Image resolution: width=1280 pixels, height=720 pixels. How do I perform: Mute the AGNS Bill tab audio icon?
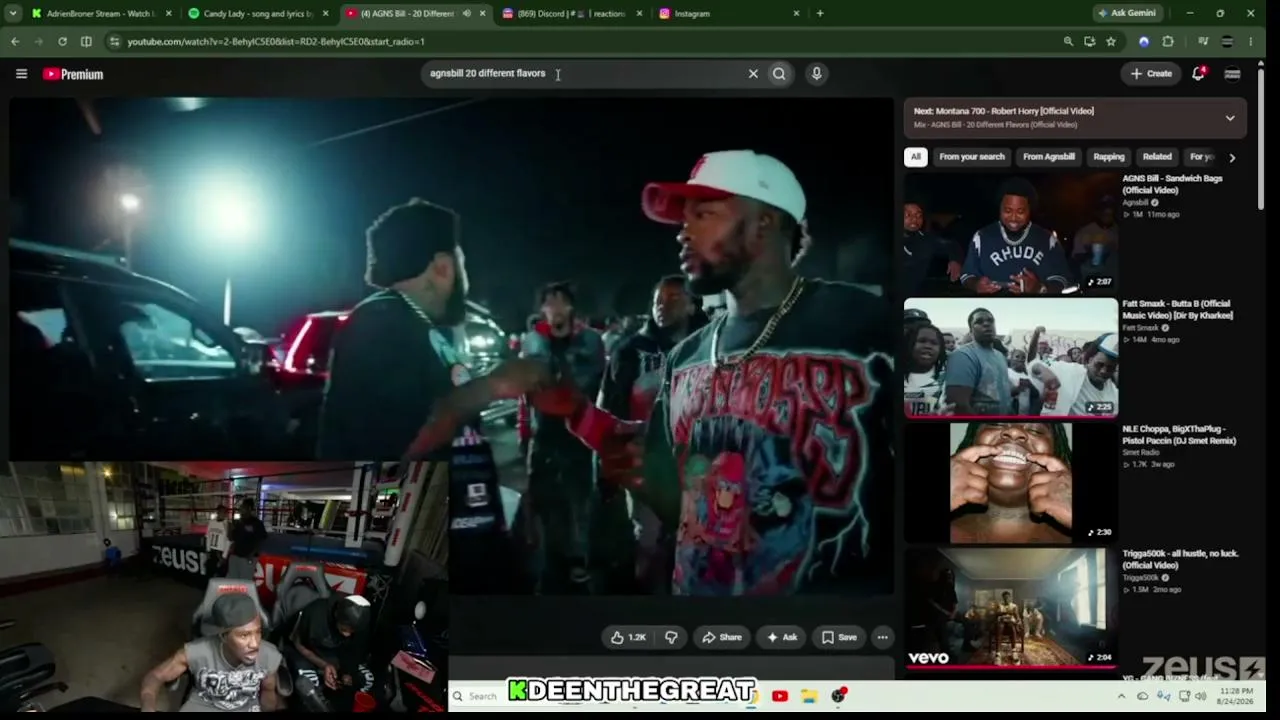tap(466, 13)
